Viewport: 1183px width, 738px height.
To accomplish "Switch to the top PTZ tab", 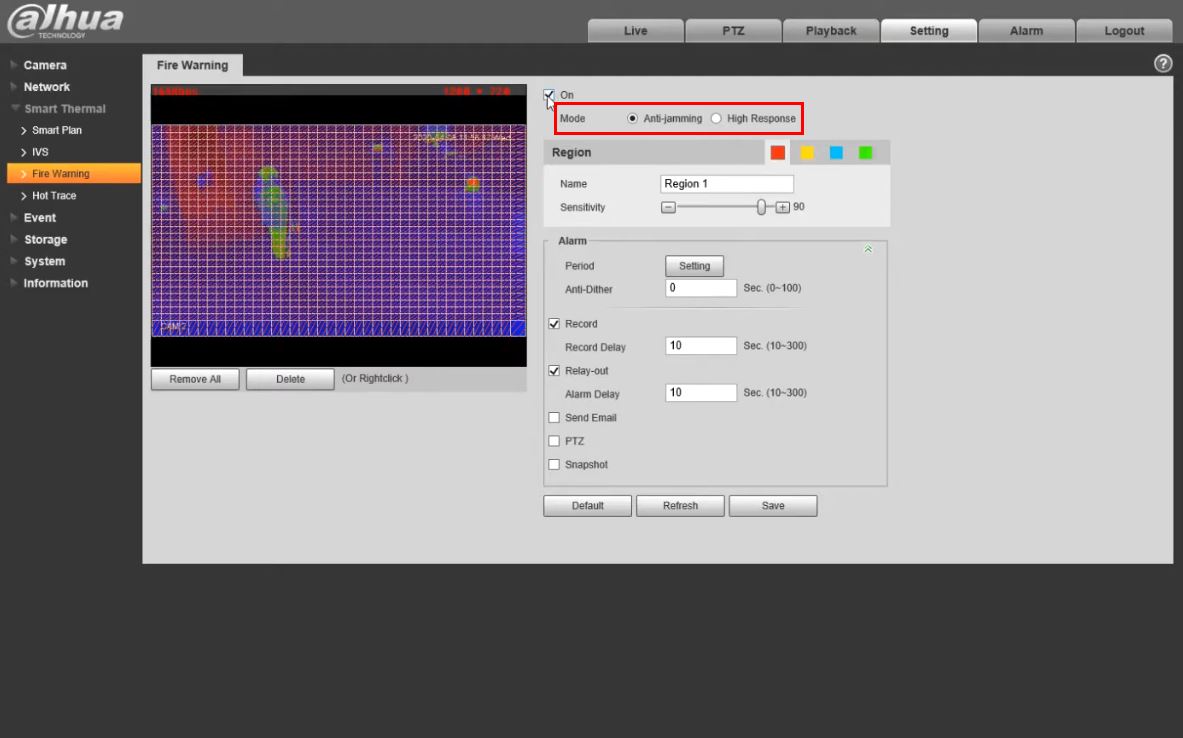I will point(733,31).
